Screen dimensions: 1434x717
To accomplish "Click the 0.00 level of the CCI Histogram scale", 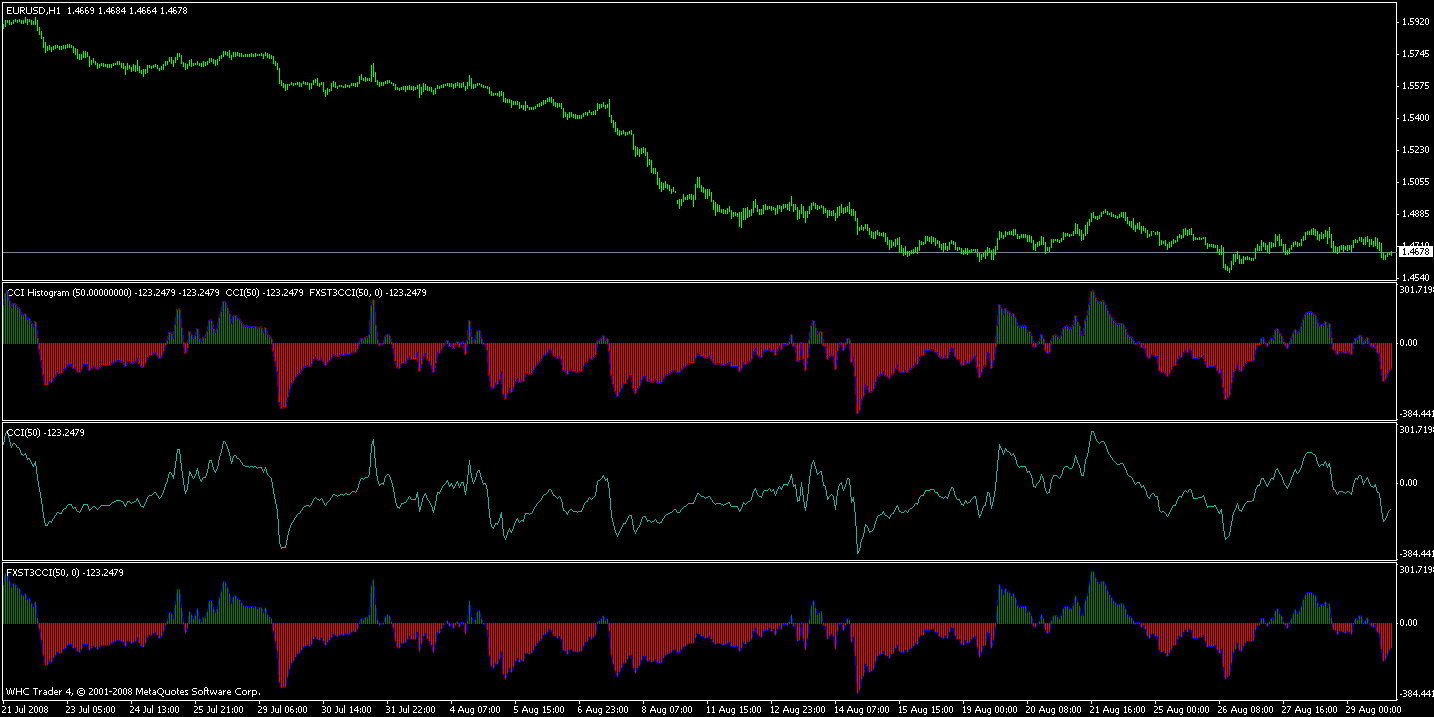I will [x=1409, y=343].
